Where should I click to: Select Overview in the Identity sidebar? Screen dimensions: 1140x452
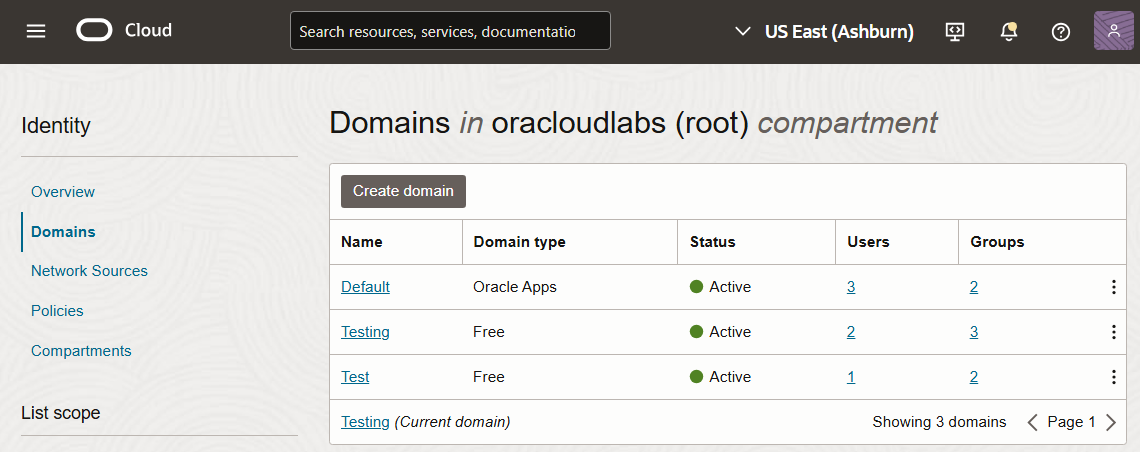pyautogui.click(x=63, y=192)
